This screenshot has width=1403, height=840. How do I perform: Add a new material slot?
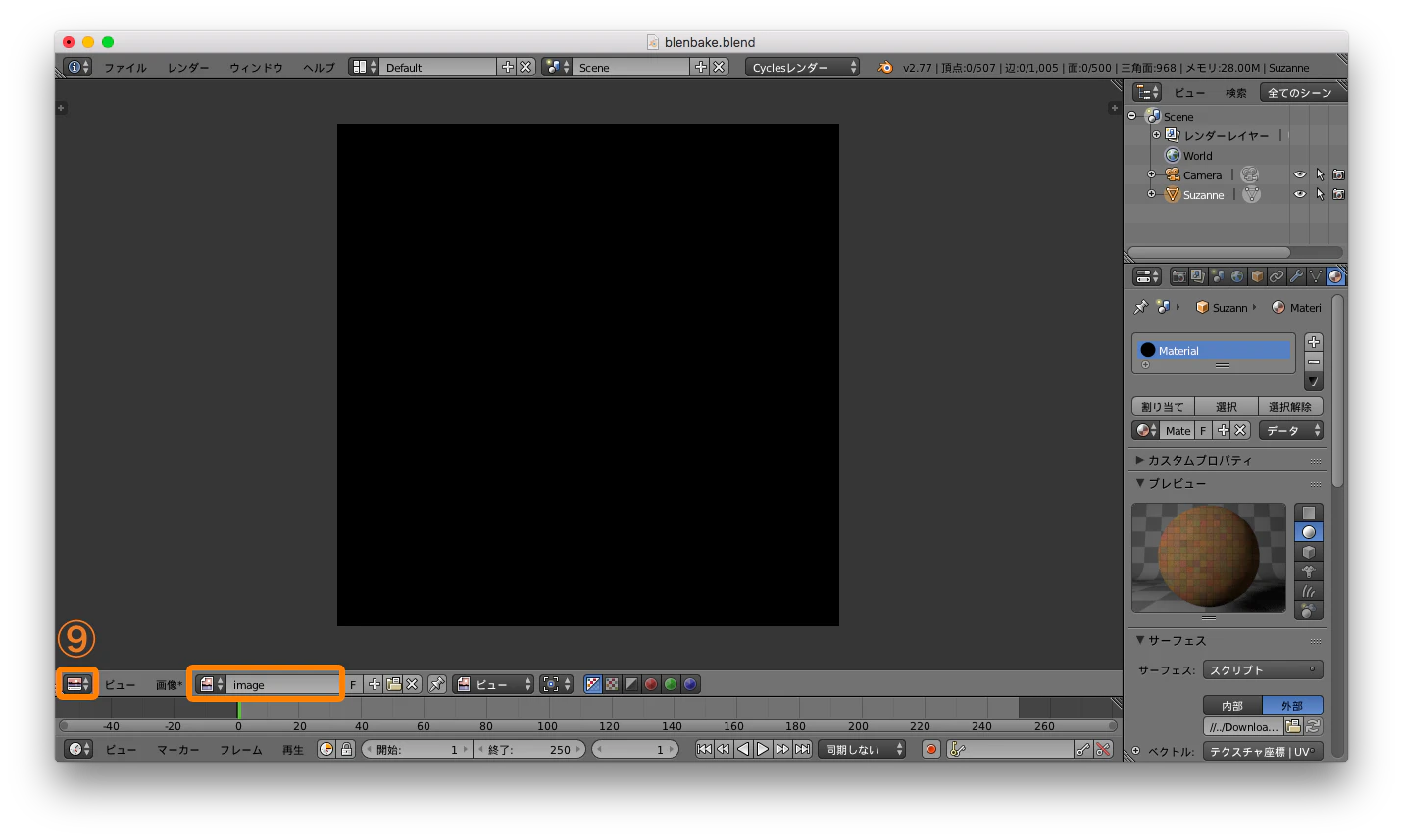coord(1314,342)
